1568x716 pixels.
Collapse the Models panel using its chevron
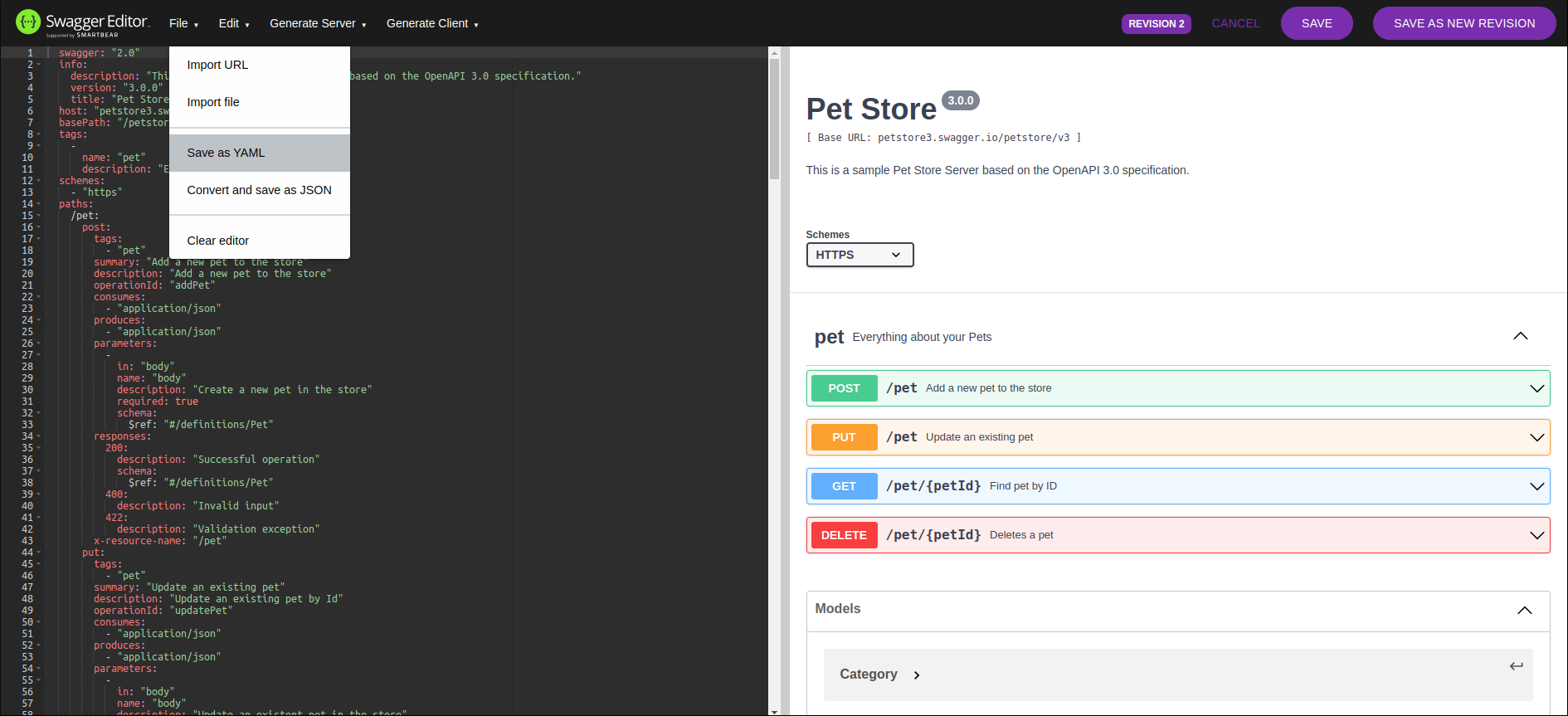tap(1524, 610)
